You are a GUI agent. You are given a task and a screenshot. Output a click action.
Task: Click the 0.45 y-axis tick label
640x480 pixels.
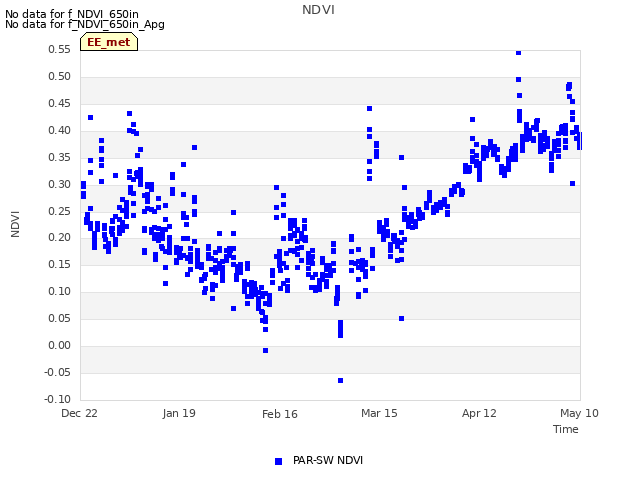click(x=60, y=103)
